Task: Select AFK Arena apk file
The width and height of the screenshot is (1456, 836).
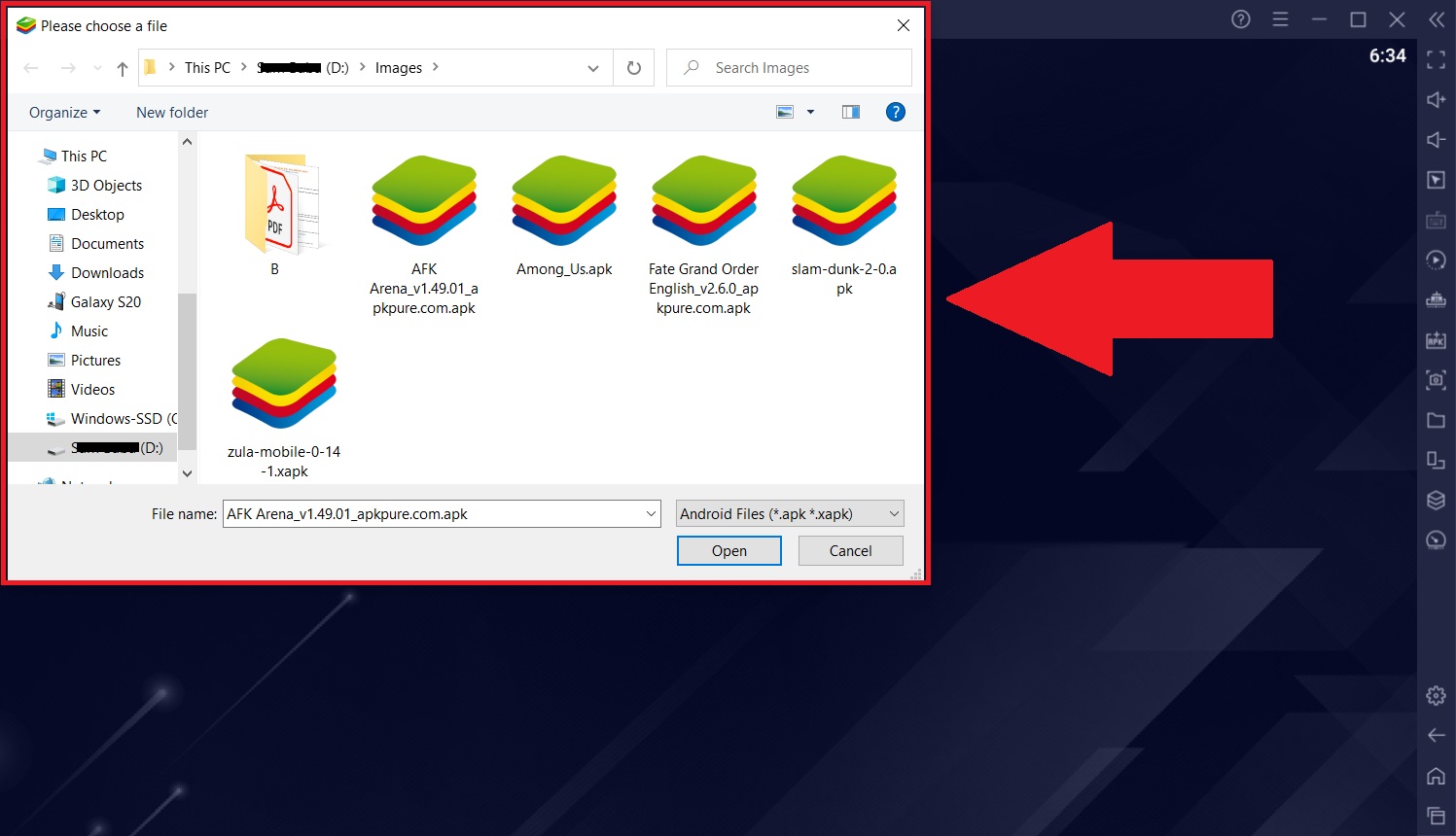Action: tap(424, 234)
